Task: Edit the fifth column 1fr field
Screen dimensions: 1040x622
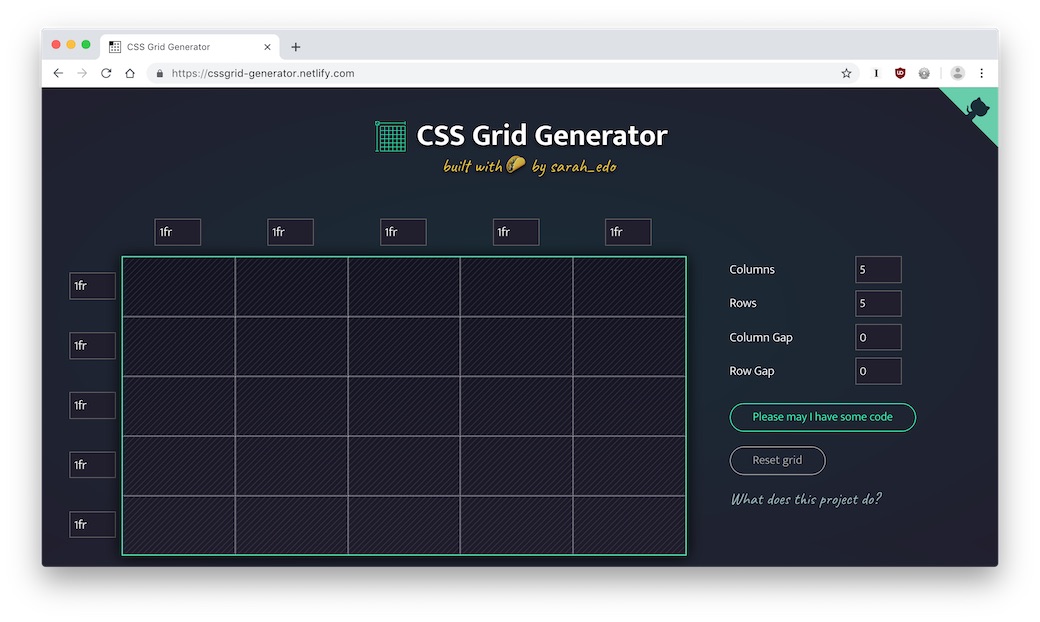Action: click(x=628, y=232)
